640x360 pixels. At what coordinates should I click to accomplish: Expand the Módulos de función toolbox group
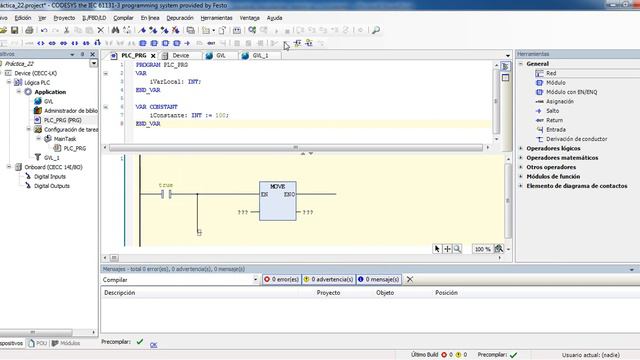pyautogui.click(x=521, y=177)
